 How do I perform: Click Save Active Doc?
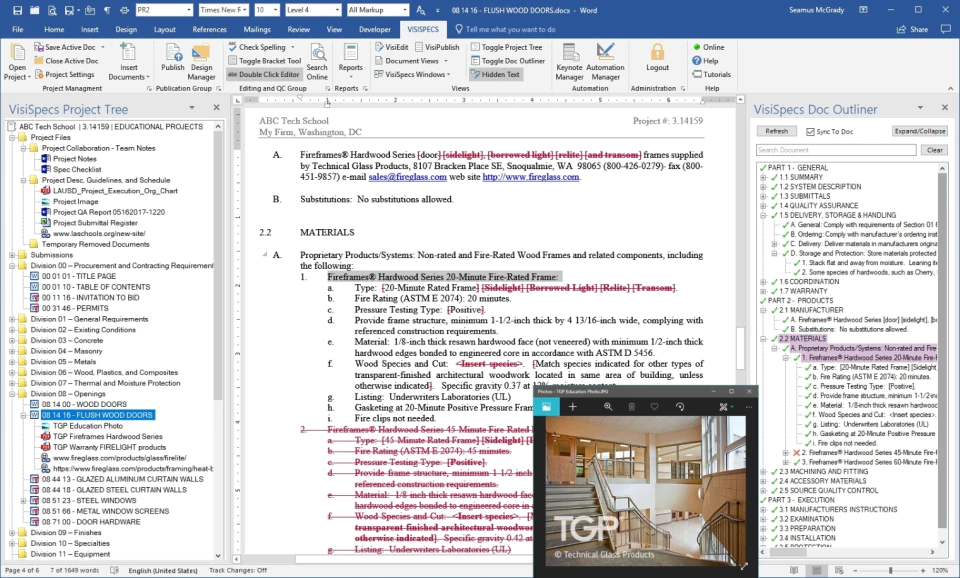(69, 47)
